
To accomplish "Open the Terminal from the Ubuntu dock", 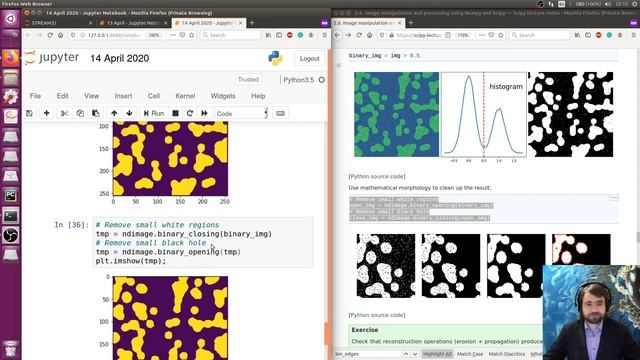I will coord(11,216).
